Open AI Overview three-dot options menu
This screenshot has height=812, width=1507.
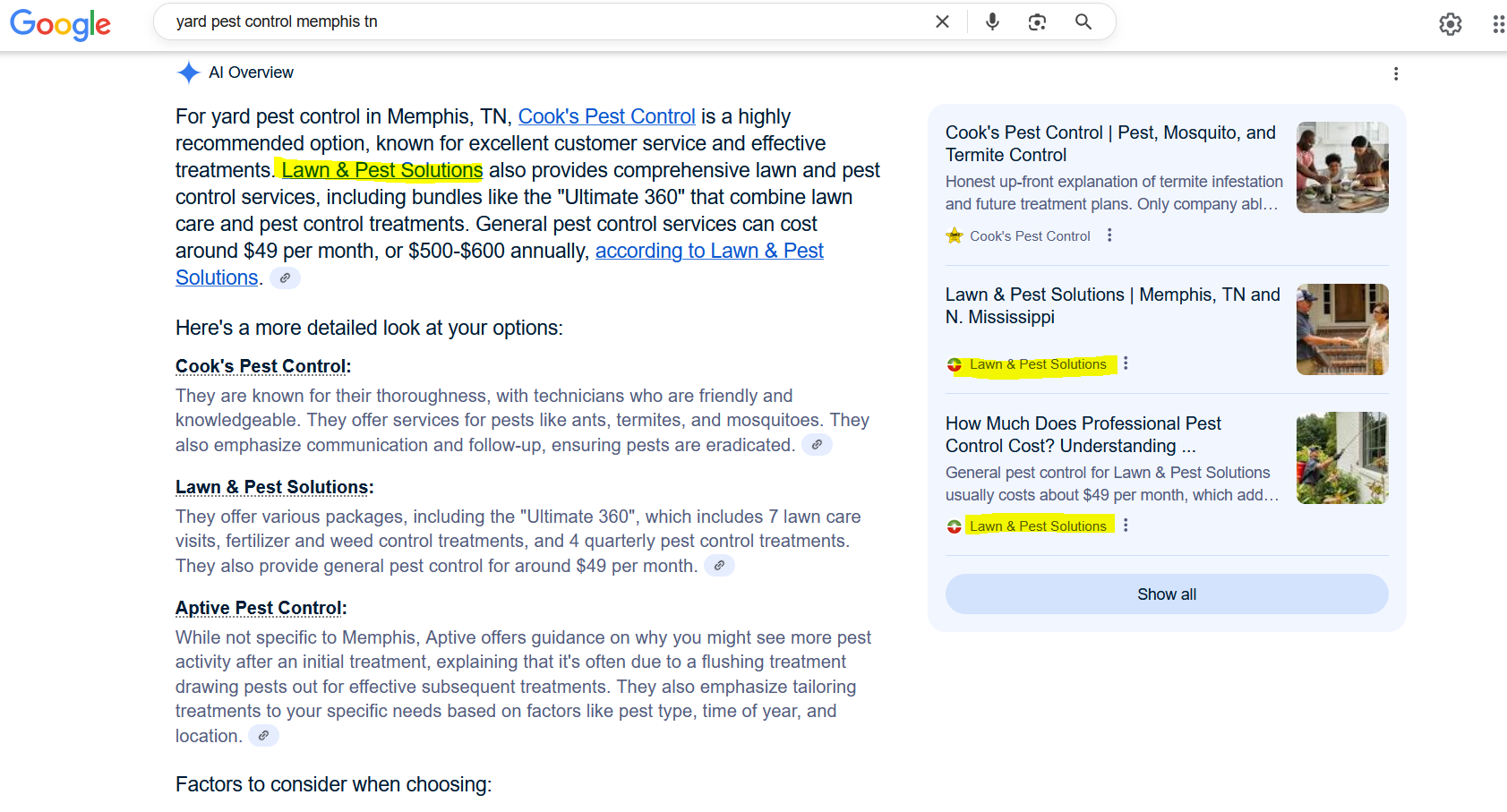click(1395, 74)
